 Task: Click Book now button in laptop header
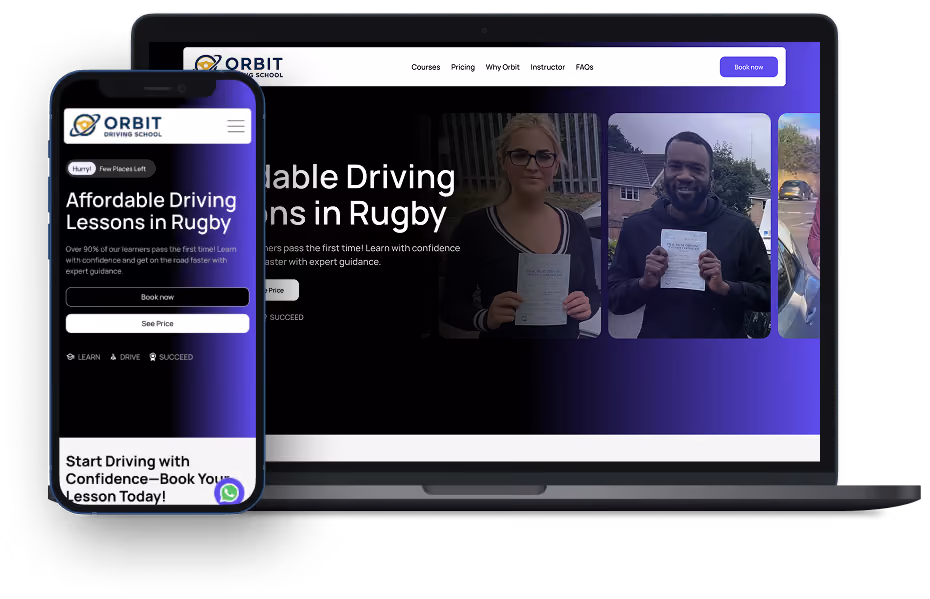(x=749, y=67)
